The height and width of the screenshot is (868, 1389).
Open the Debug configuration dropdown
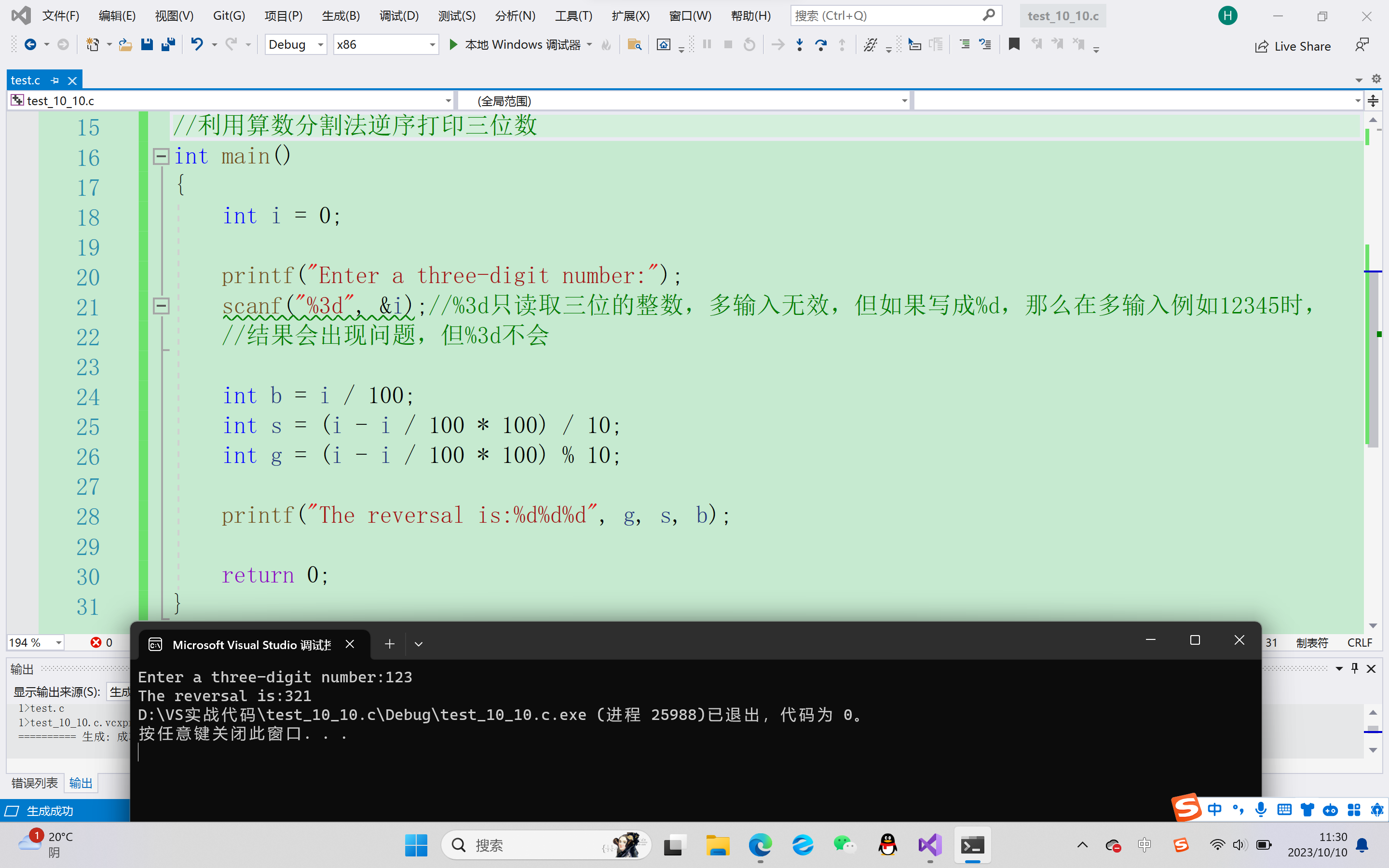click(321, 44)
